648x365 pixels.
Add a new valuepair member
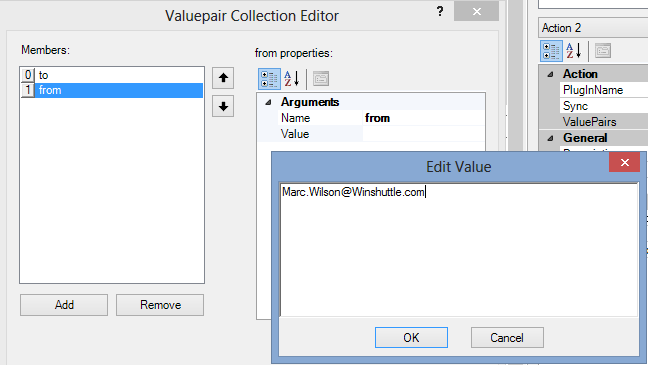pyautogui.click(x=64, y=305)
